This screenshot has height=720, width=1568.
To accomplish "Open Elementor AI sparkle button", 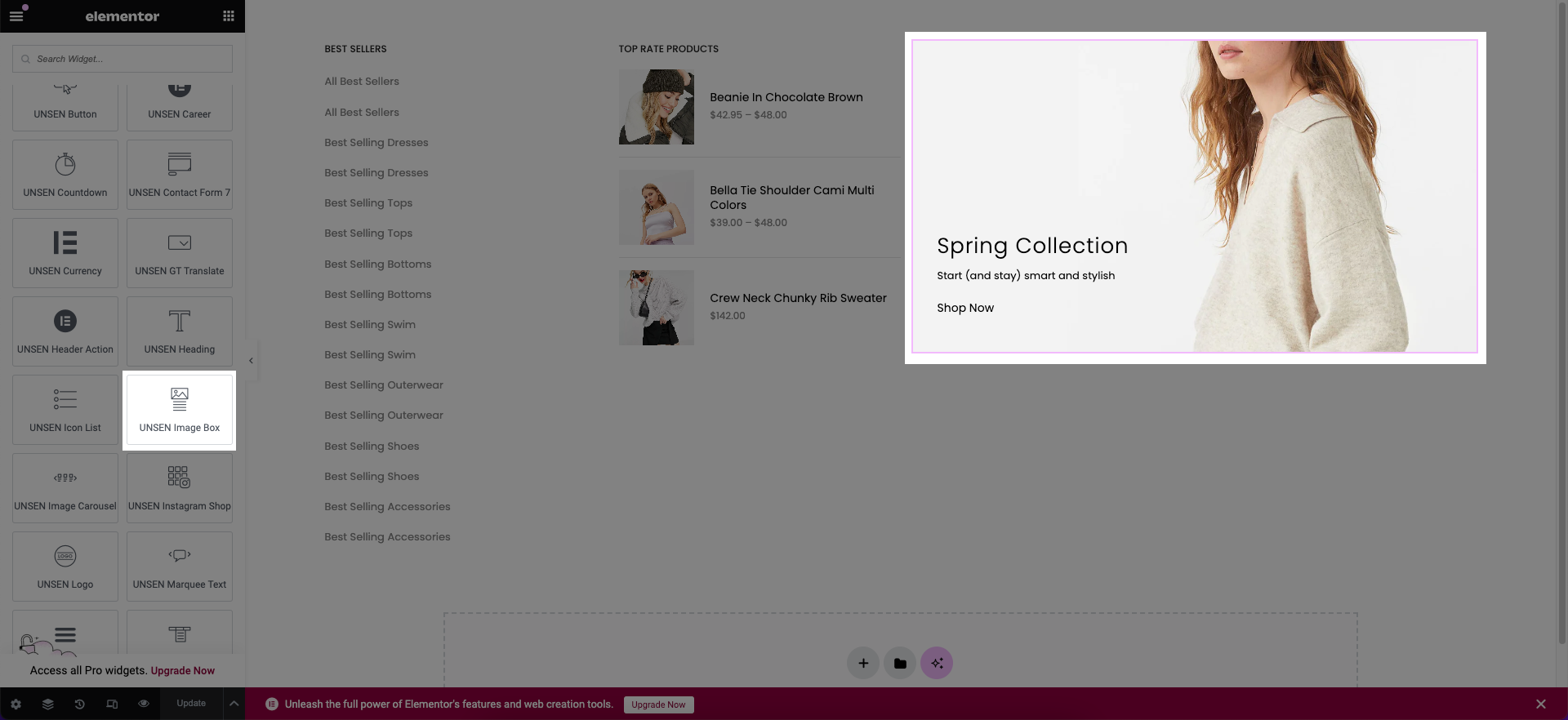I will [x=937, y=663].
